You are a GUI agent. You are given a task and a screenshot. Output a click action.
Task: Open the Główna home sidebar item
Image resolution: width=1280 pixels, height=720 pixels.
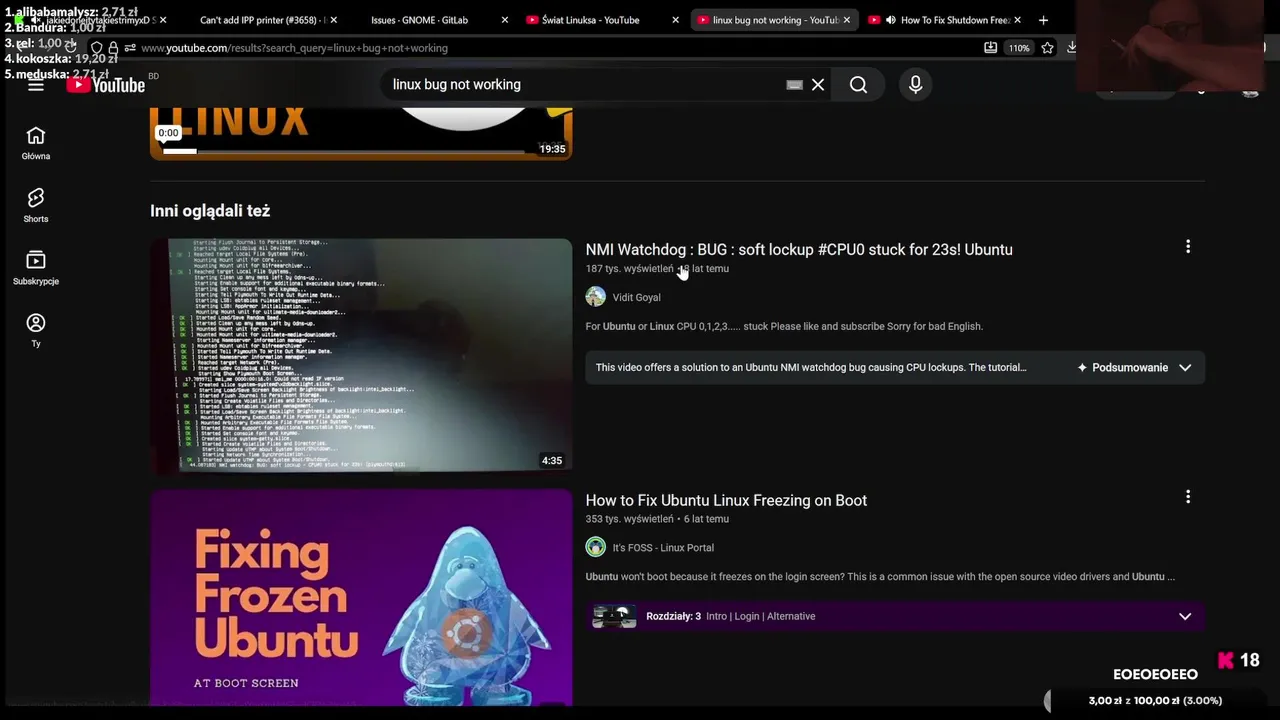(x=36, y=143)
